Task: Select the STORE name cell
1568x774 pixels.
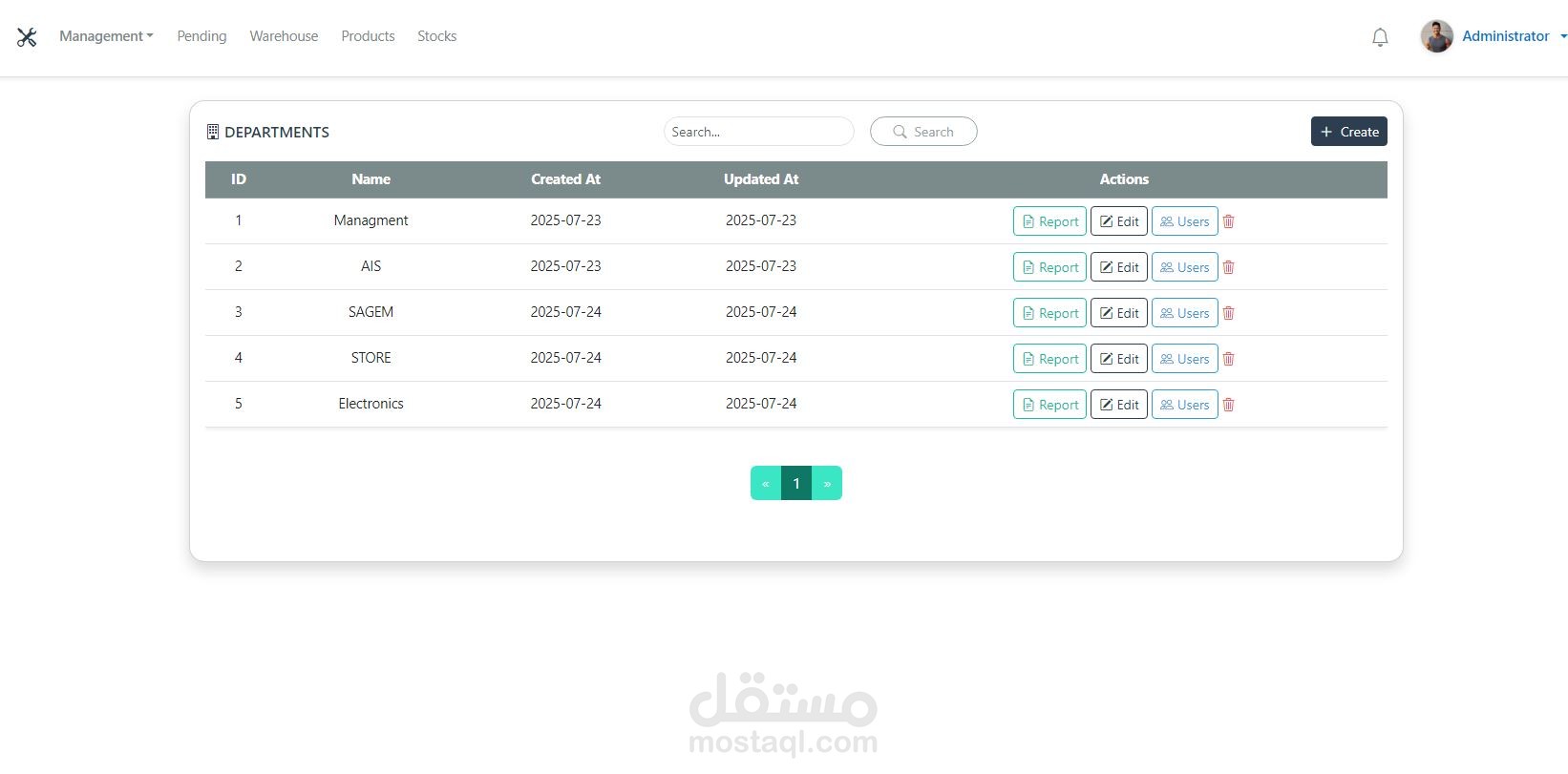Action: point(371,358)
